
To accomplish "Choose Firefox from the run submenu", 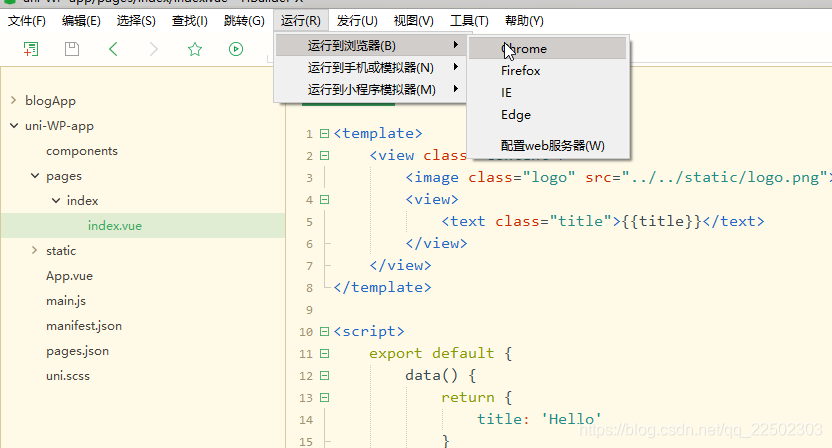I will [x=520, y=71].
